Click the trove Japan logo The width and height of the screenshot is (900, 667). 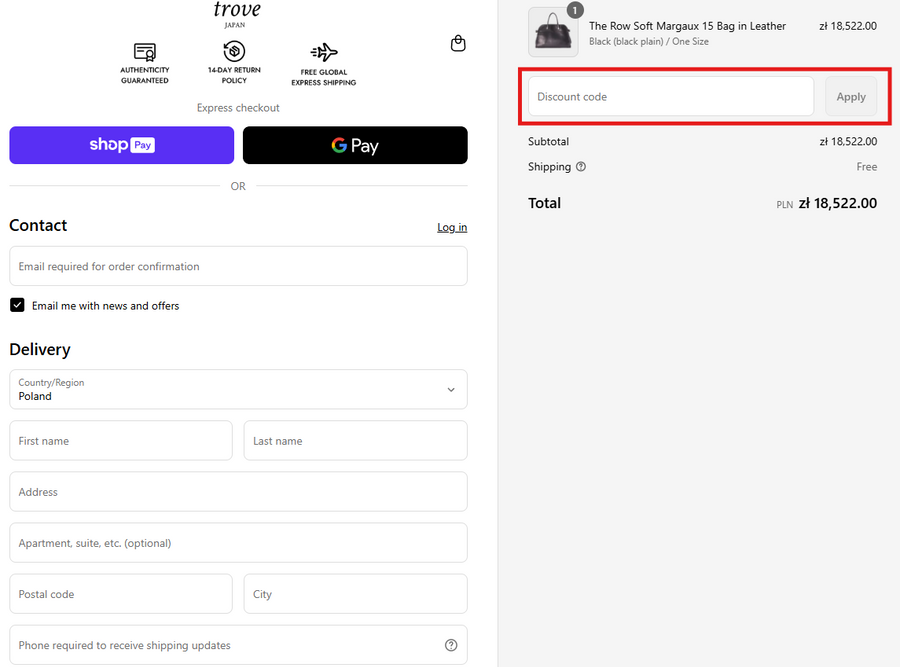[x=237, y=13]
